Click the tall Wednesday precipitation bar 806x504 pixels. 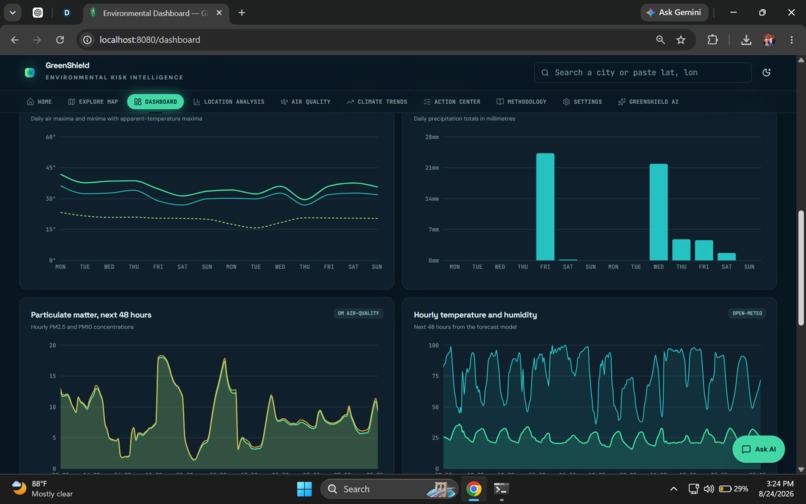658,212
